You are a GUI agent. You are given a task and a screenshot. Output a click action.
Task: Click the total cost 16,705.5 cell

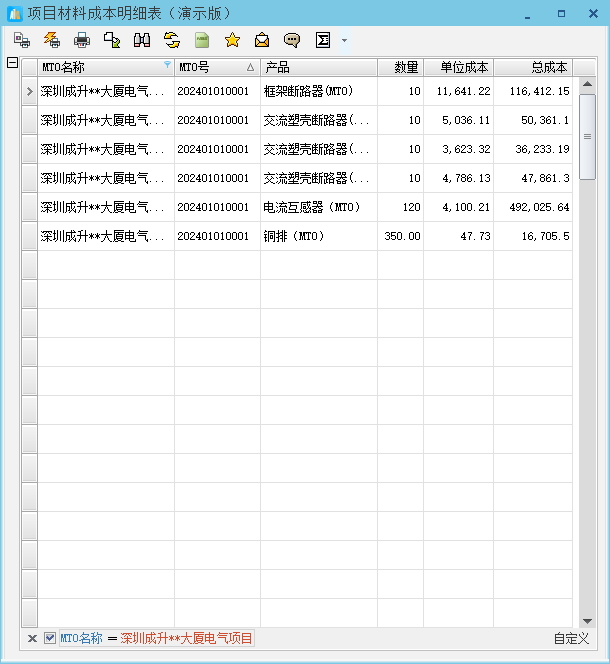coord(533,236)
